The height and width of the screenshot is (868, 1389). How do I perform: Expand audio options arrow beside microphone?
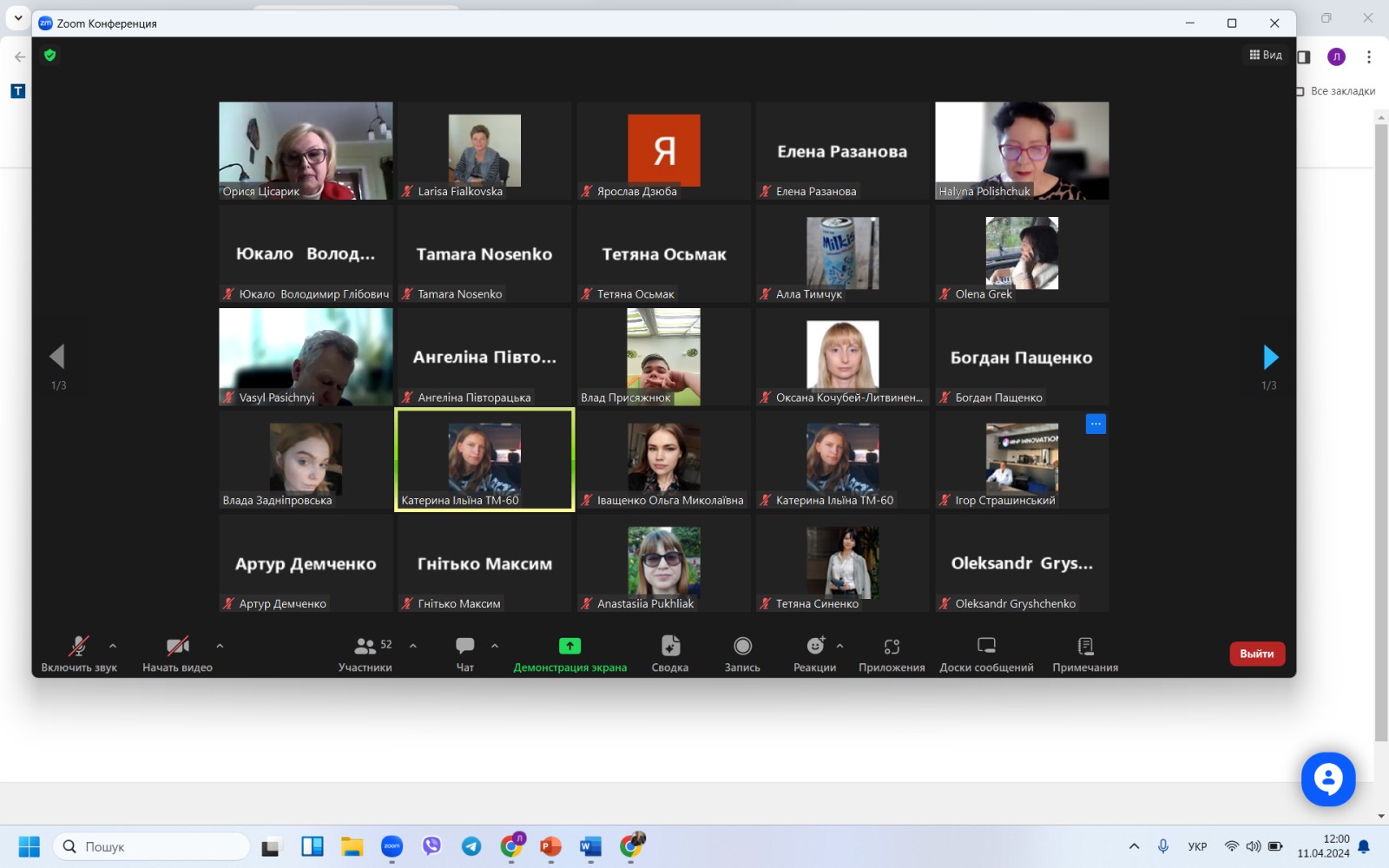pyautogui.click(x=113, y=646)
